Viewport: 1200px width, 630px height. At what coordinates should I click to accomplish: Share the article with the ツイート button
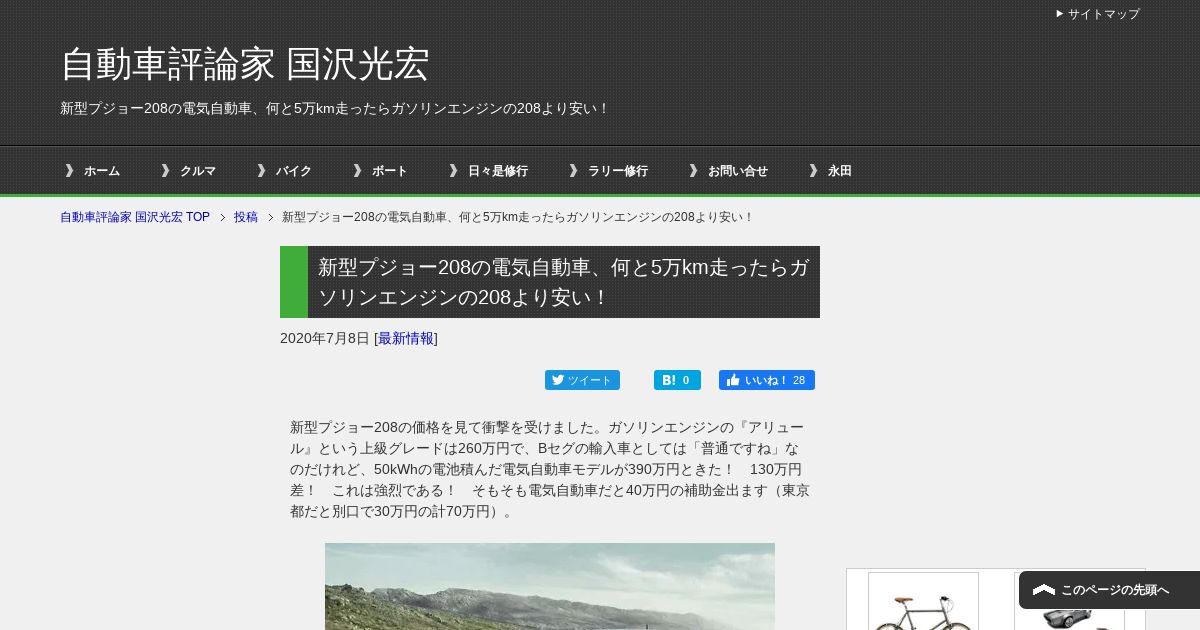click(x=582, y=380)
